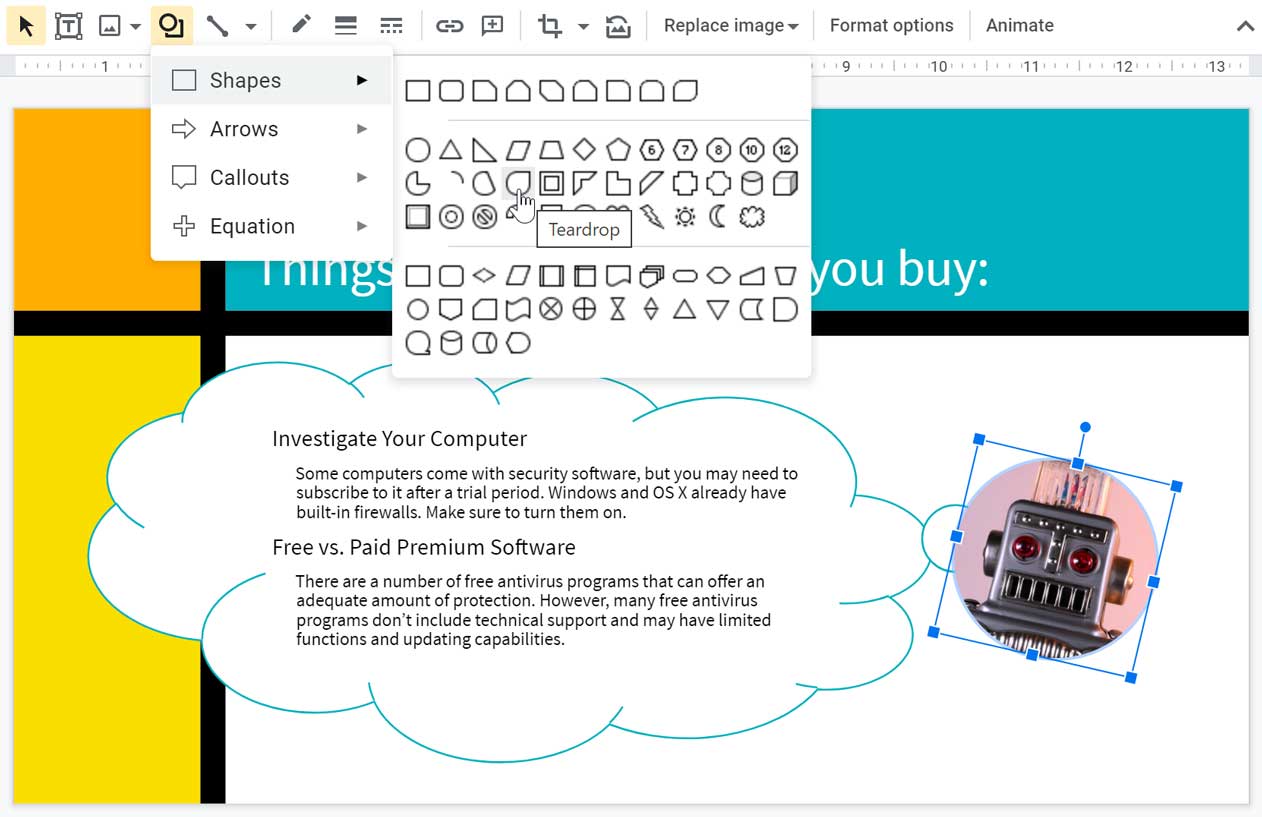Open the Replace image dropdown
Screen dimensions: 1262x817
(x=731, y=25)
